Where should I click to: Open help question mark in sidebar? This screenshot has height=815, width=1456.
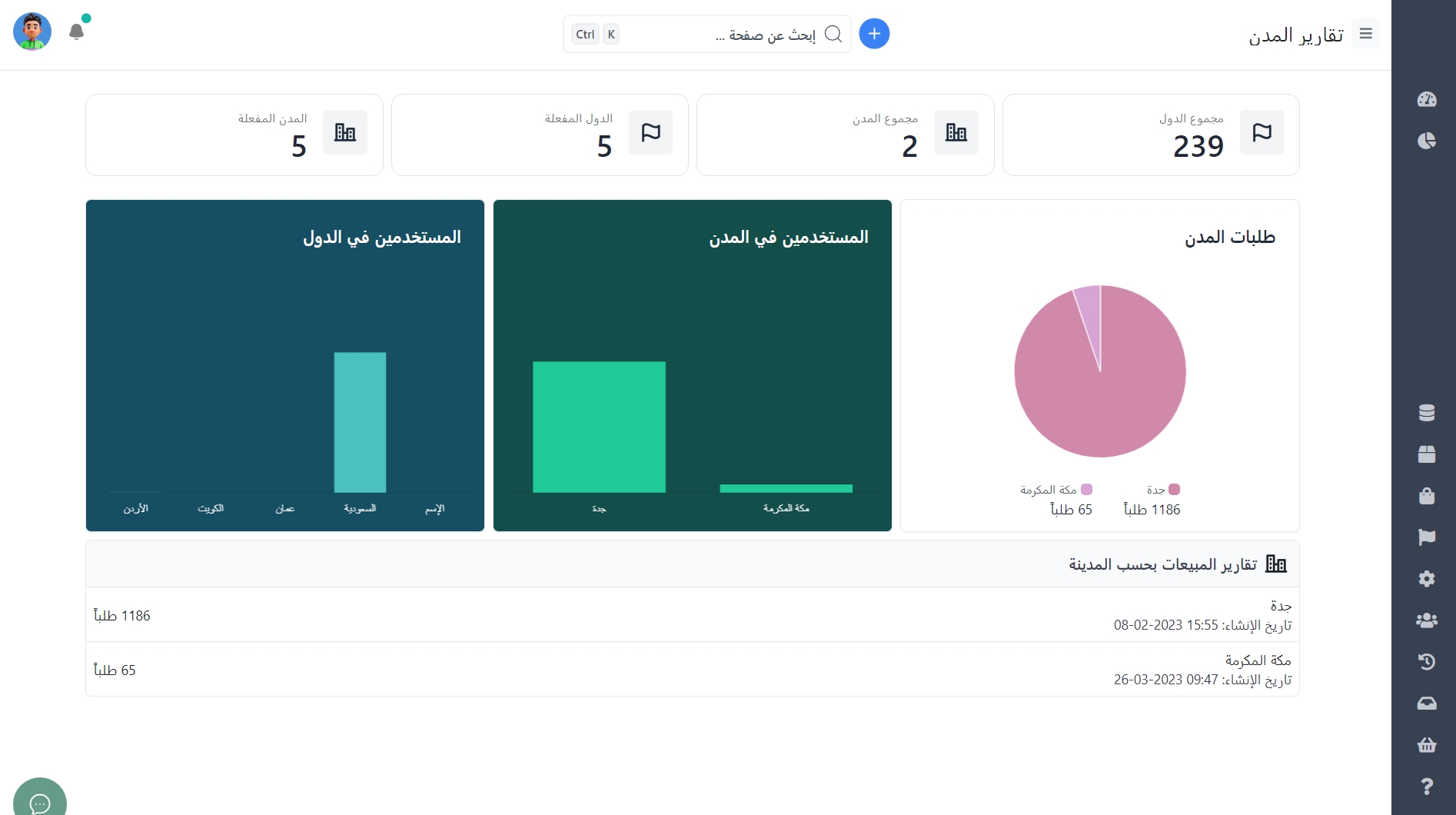click(x=1426, y=787)
